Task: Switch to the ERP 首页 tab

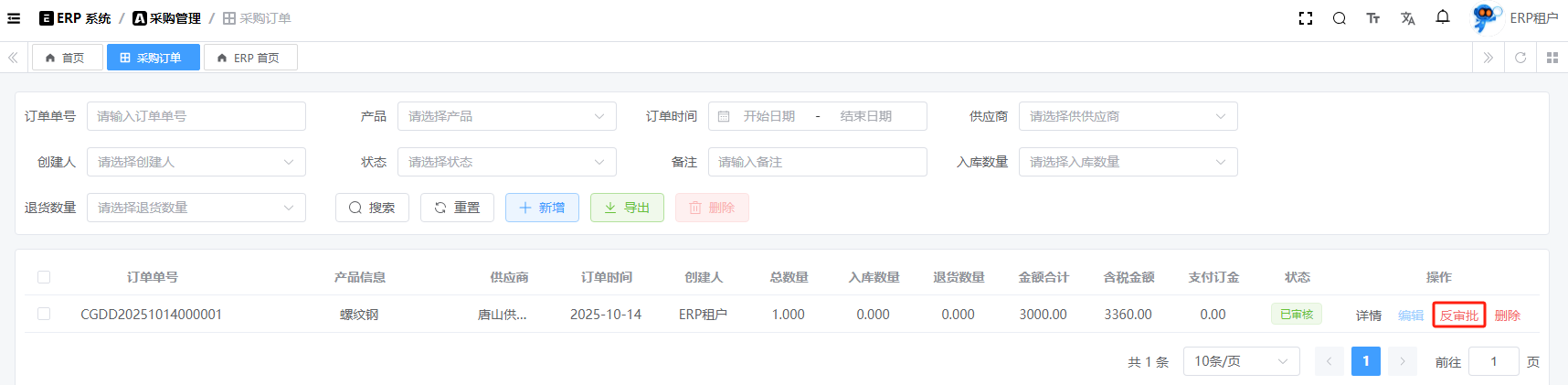Action: (x=249, y=58)
